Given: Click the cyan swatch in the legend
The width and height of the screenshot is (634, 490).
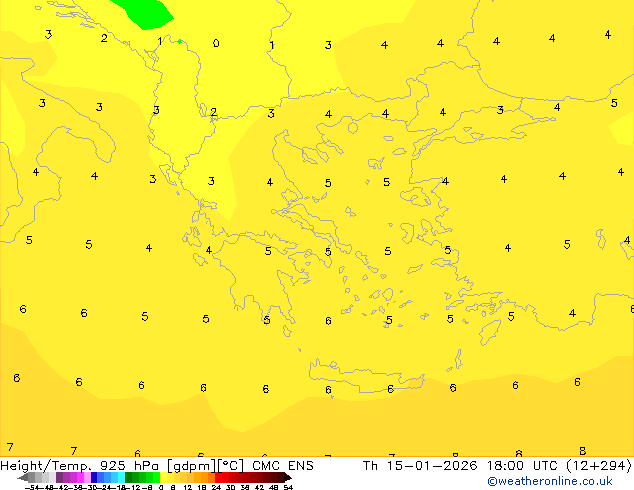Looking at the screenshot, I should tap(121, 477).
